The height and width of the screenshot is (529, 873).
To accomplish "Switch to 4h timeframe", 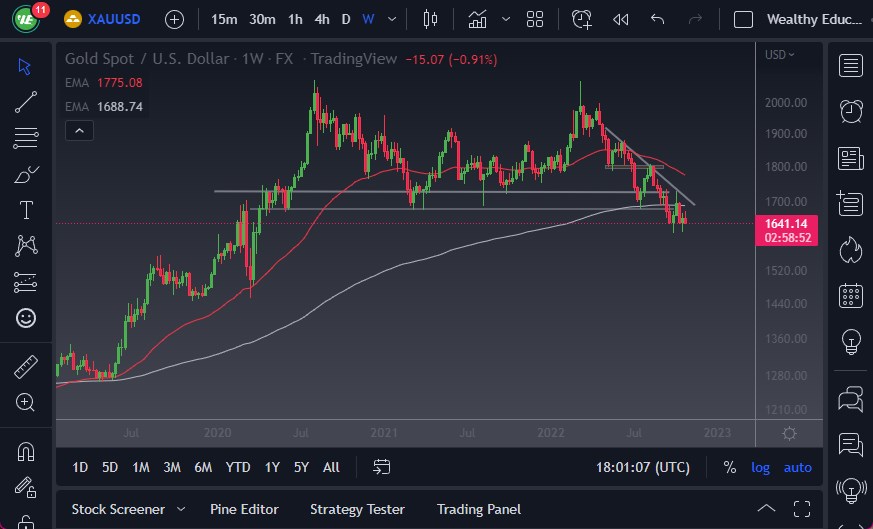I will click(x=321, y=19).
